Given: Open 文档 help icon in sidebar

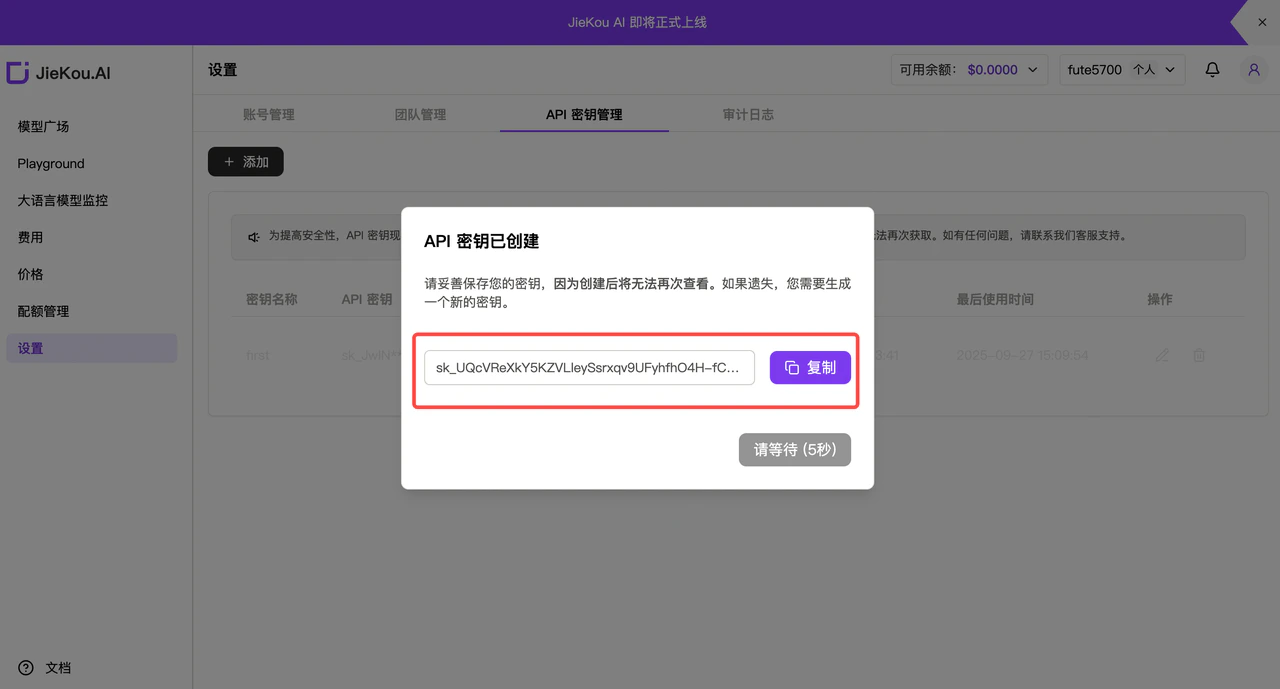Looking at the screenshot, I should coord(26,668).
